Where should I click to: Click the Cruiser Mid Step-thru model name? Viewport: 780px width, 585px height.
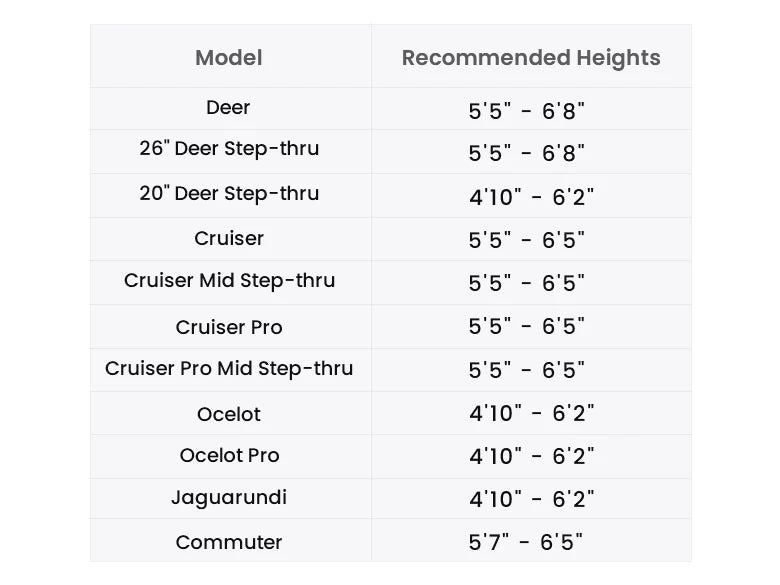229,281
